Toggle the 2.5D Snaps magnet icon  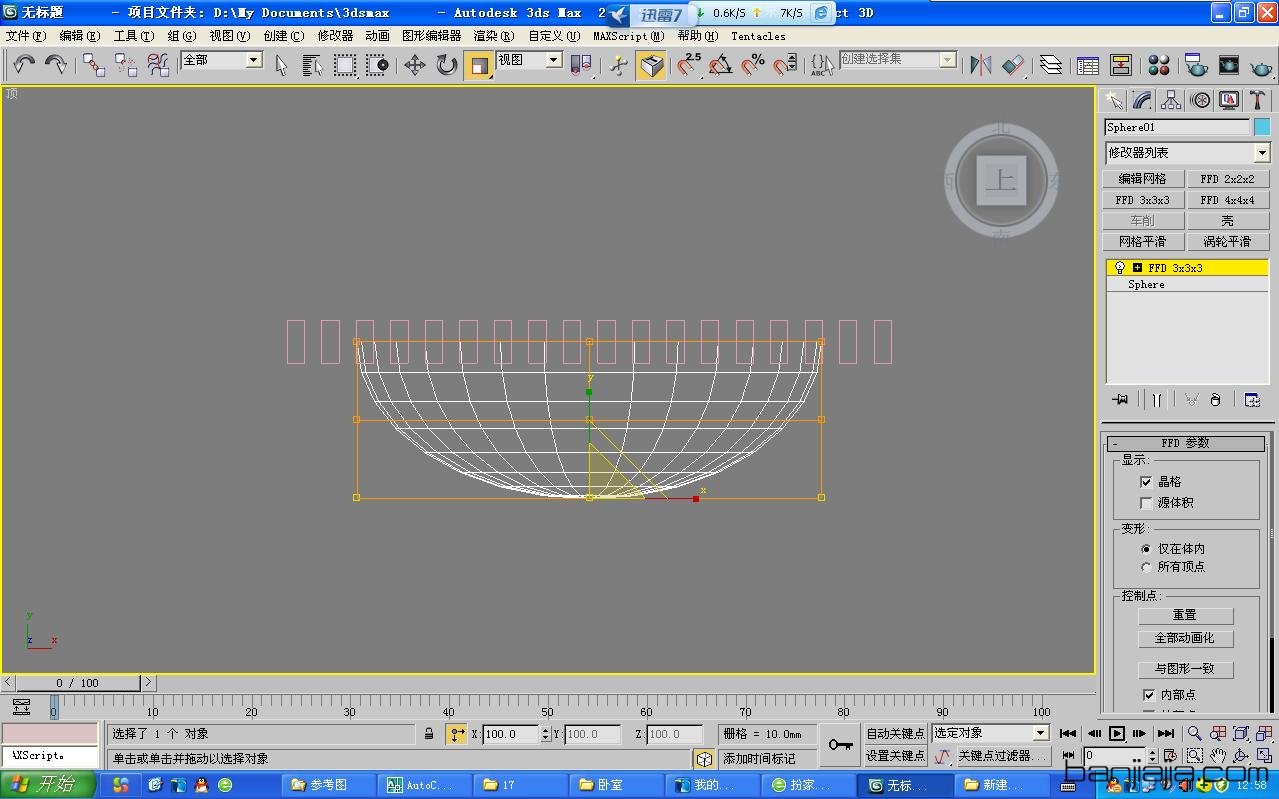688,65
